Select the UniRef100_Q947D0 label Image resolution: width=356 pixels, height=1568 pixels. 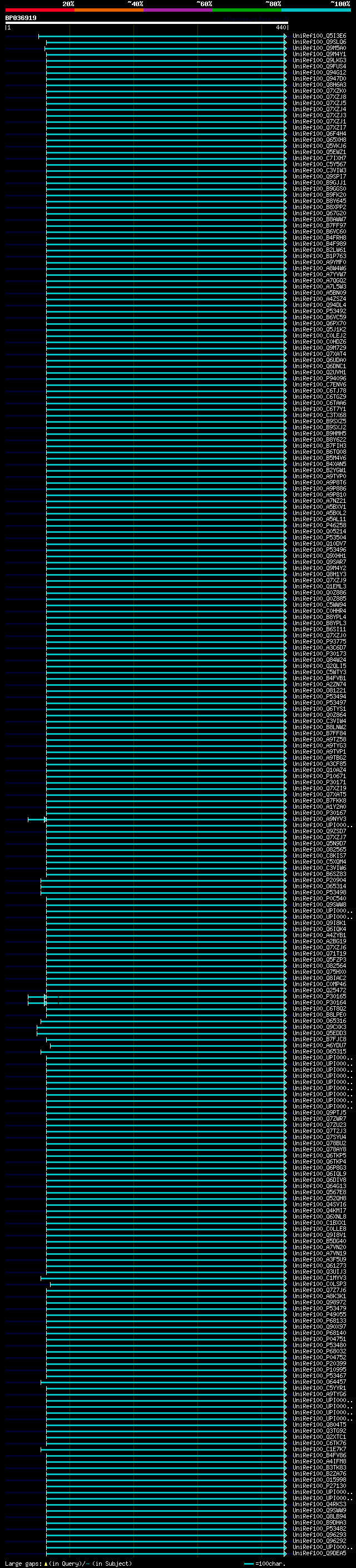pos(319,78)
